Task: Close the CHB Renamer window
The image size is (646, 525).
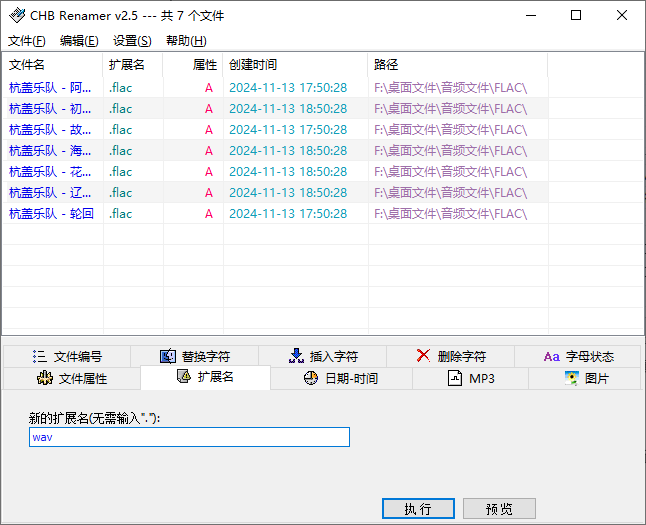Action: coord(622,15)
